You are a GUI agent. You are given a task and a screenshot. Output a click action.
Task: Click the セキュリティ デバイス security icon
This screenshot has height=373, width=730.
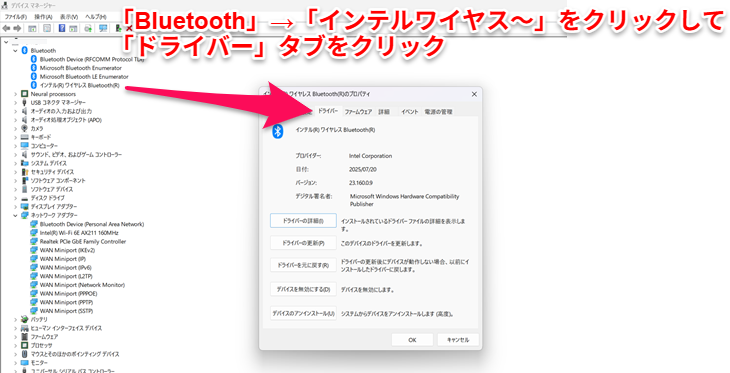click(x=25, y=172)
